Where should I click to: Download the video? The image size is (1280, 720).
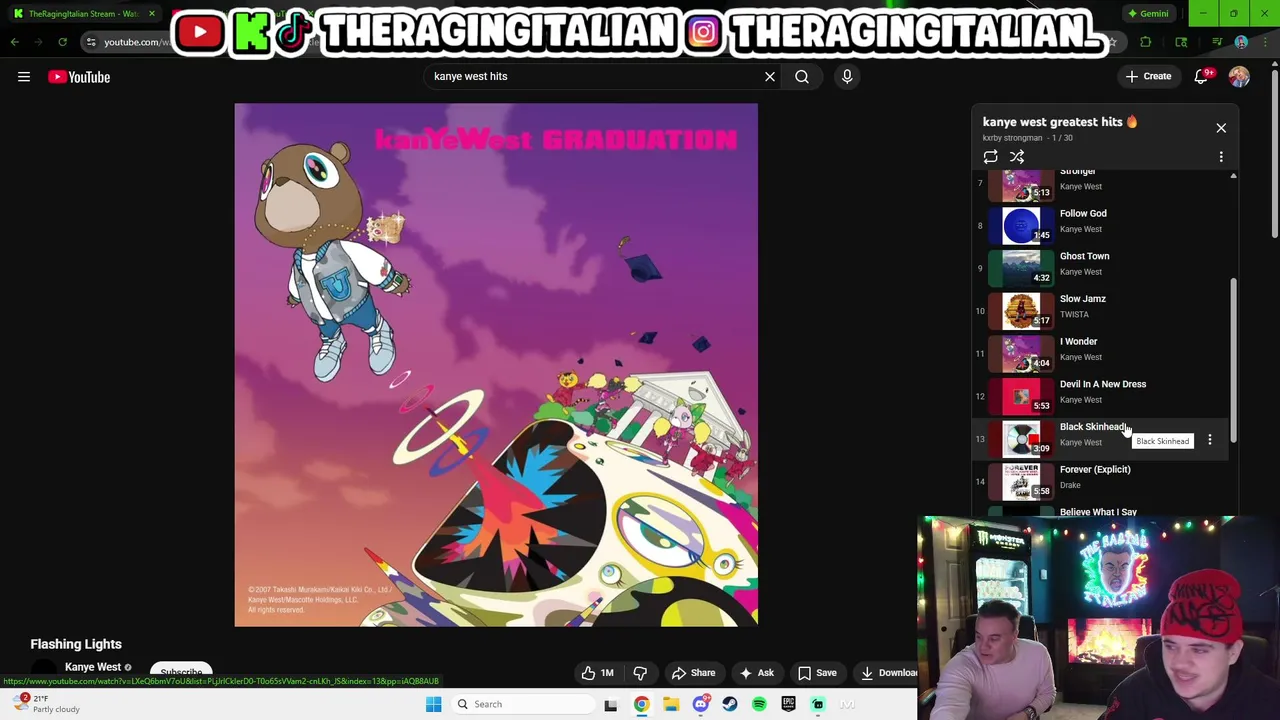pos(886,673)
